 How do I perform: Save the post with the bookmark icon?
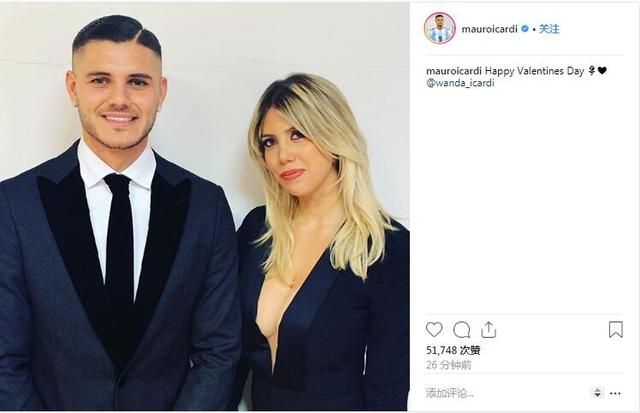tap(616, 329)
